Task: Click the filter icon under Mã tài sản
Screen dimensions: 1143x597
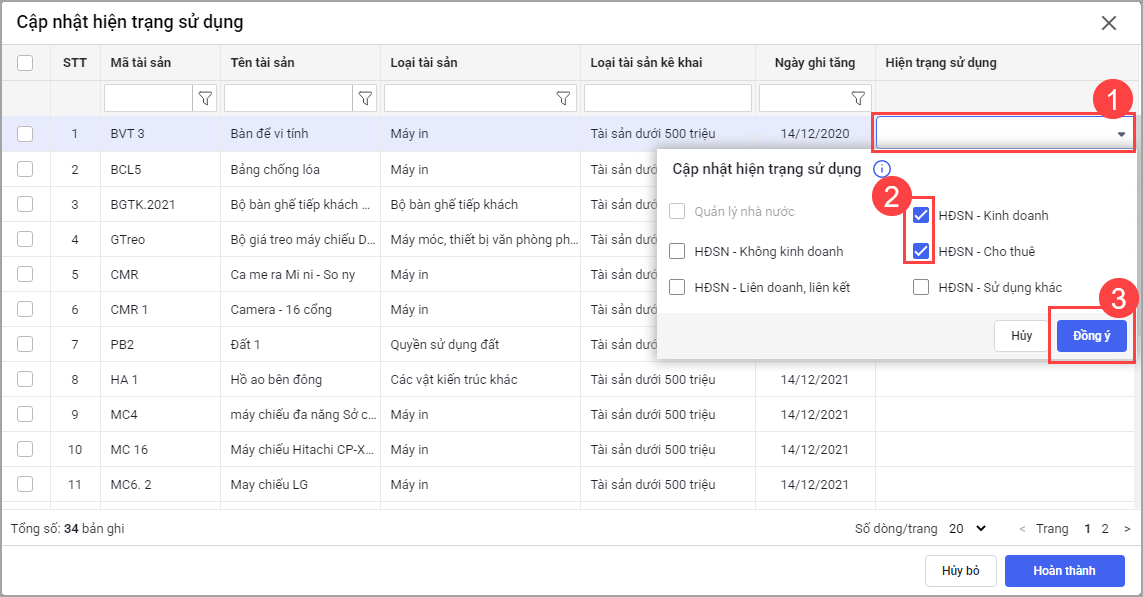Action: click(205, 98)
